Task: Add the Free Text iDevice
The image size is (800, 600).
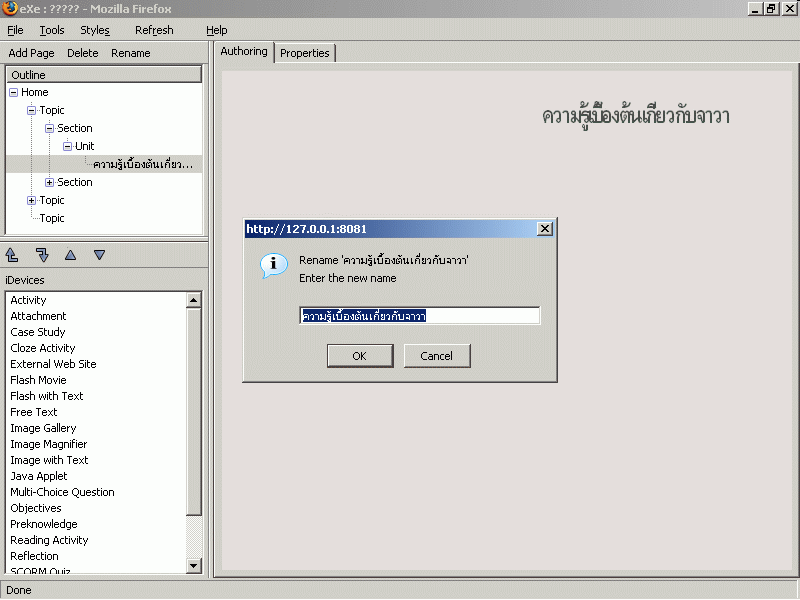Action: click(x=34, y=412)
